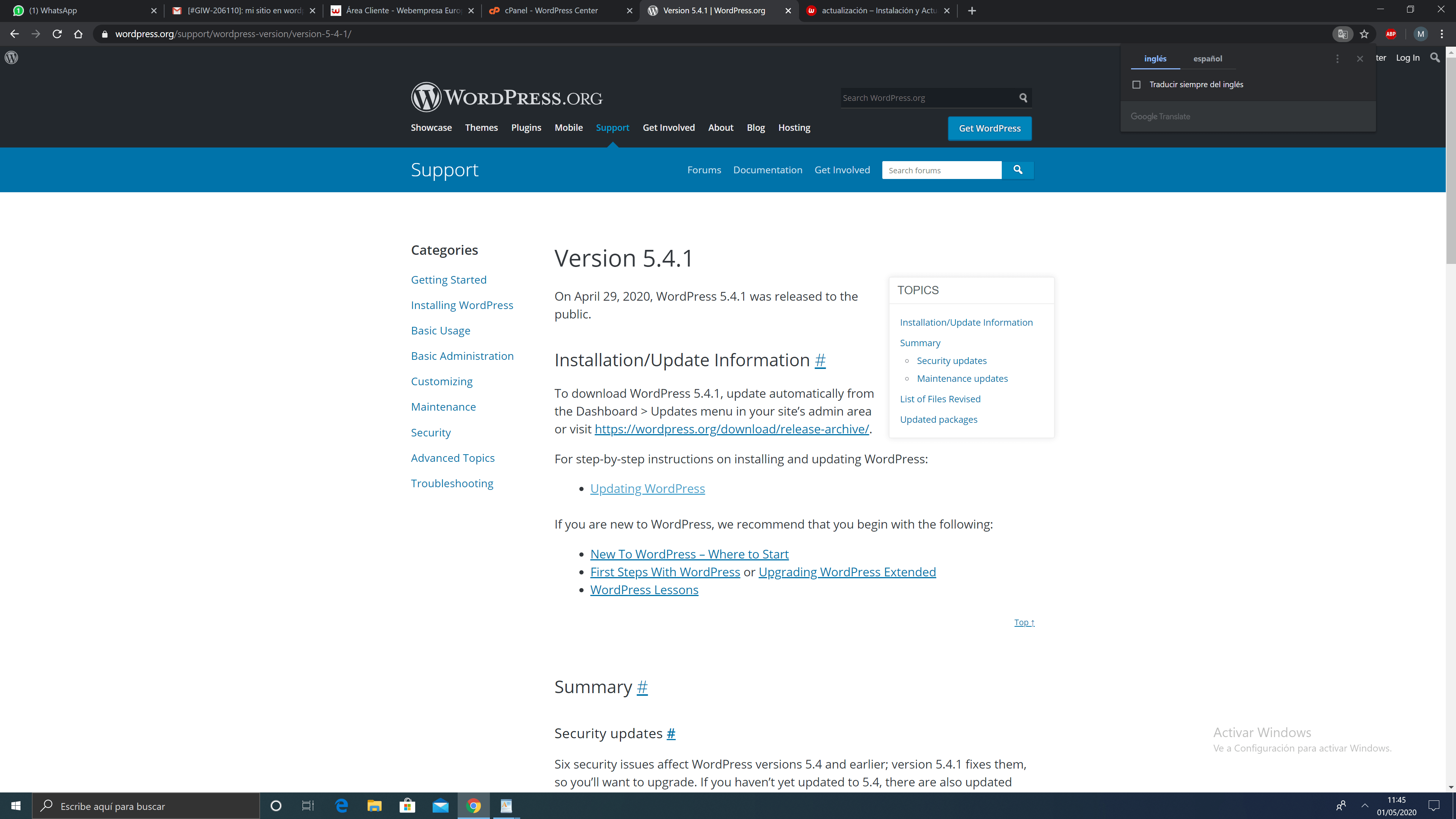
Task: Click the Get WordPress button
Action: [990, 128]
